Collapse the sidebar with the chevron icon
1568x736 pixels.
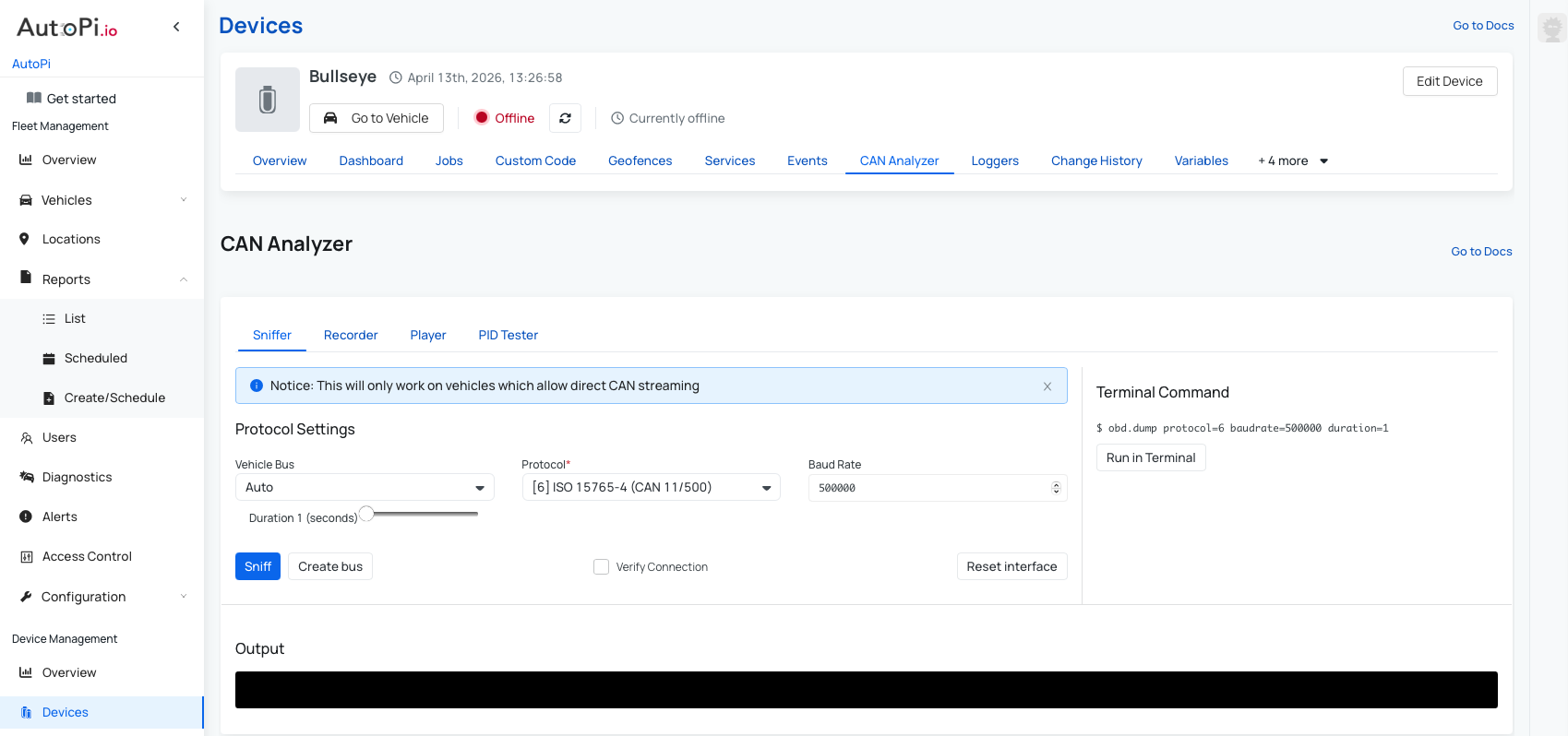176,27
